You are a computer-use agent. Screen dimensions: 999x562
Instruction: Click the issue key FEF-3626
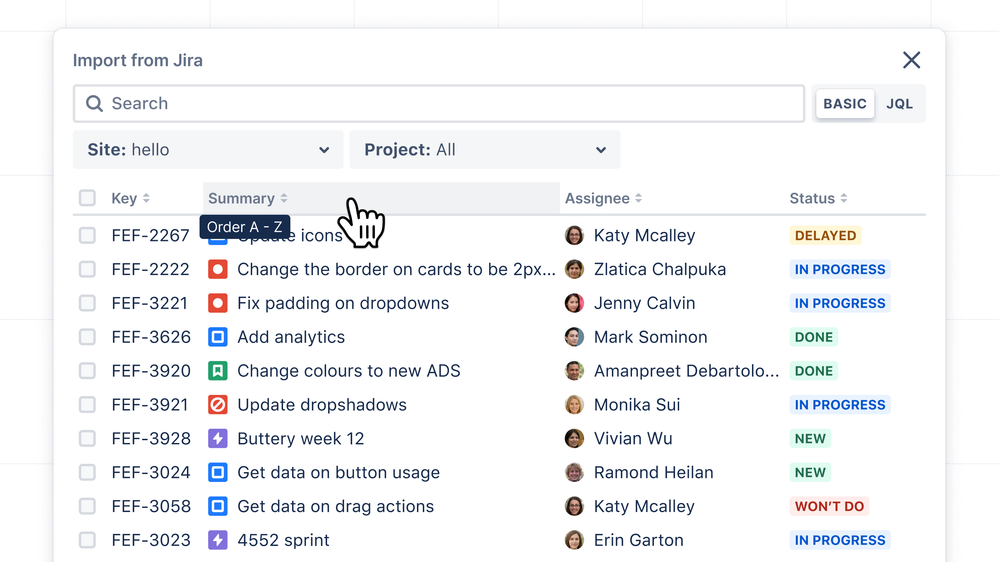[151, 337]
